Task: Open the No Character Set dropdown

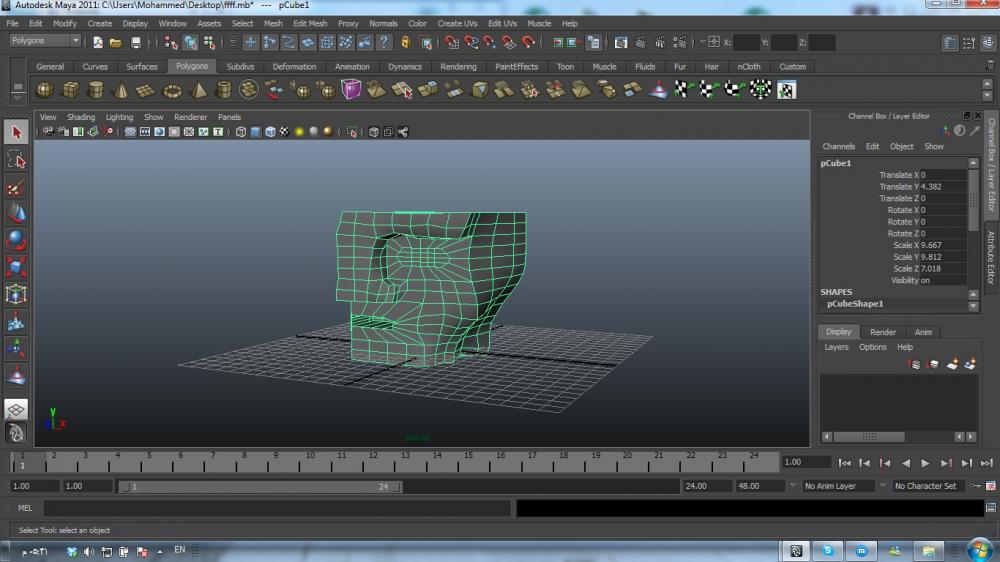Action: click(930, 486)
